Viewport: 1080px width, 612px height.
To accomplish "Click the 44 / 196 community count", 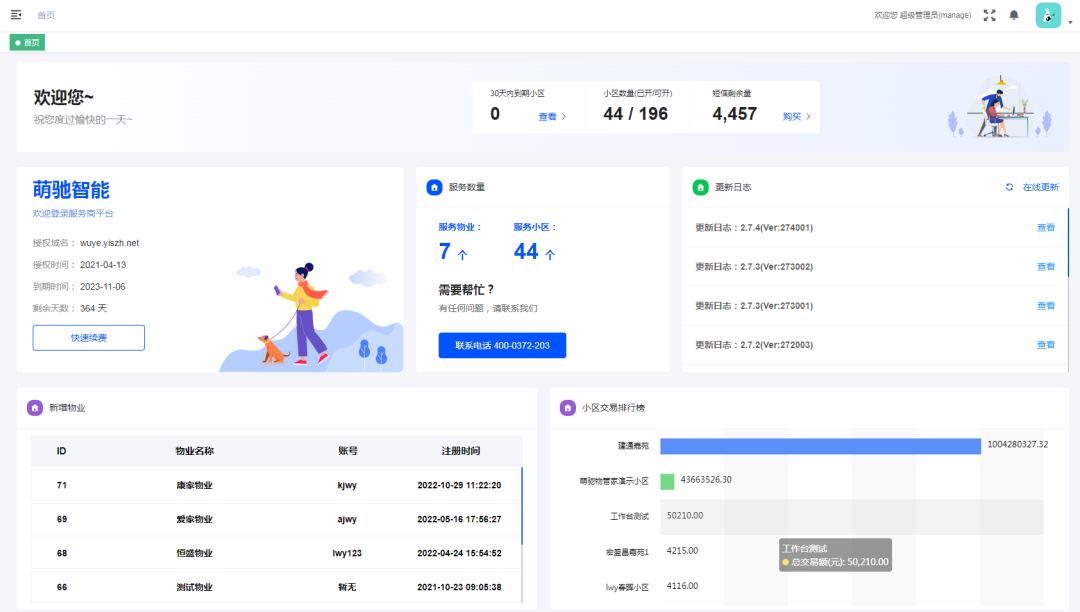I will (636, 114).
